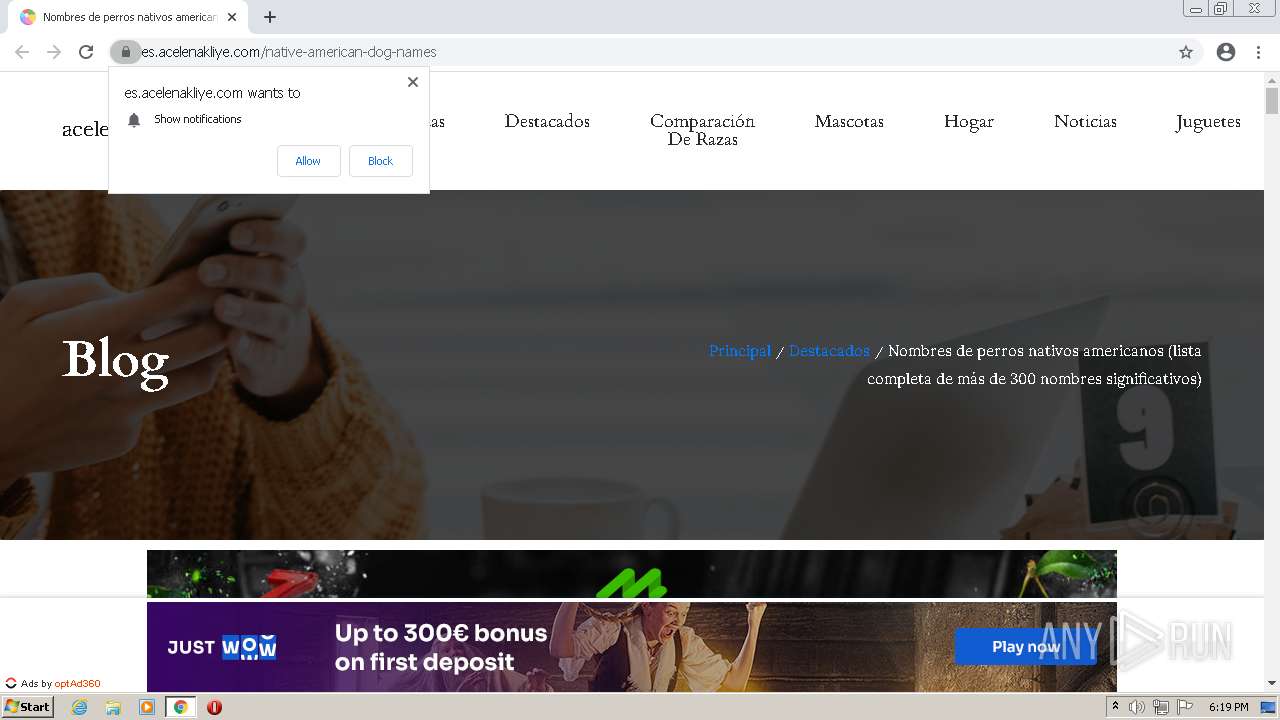This screenshot has height=720, width=1280.
Task: Click the Play now ad button
Action: coord(1025,647)
